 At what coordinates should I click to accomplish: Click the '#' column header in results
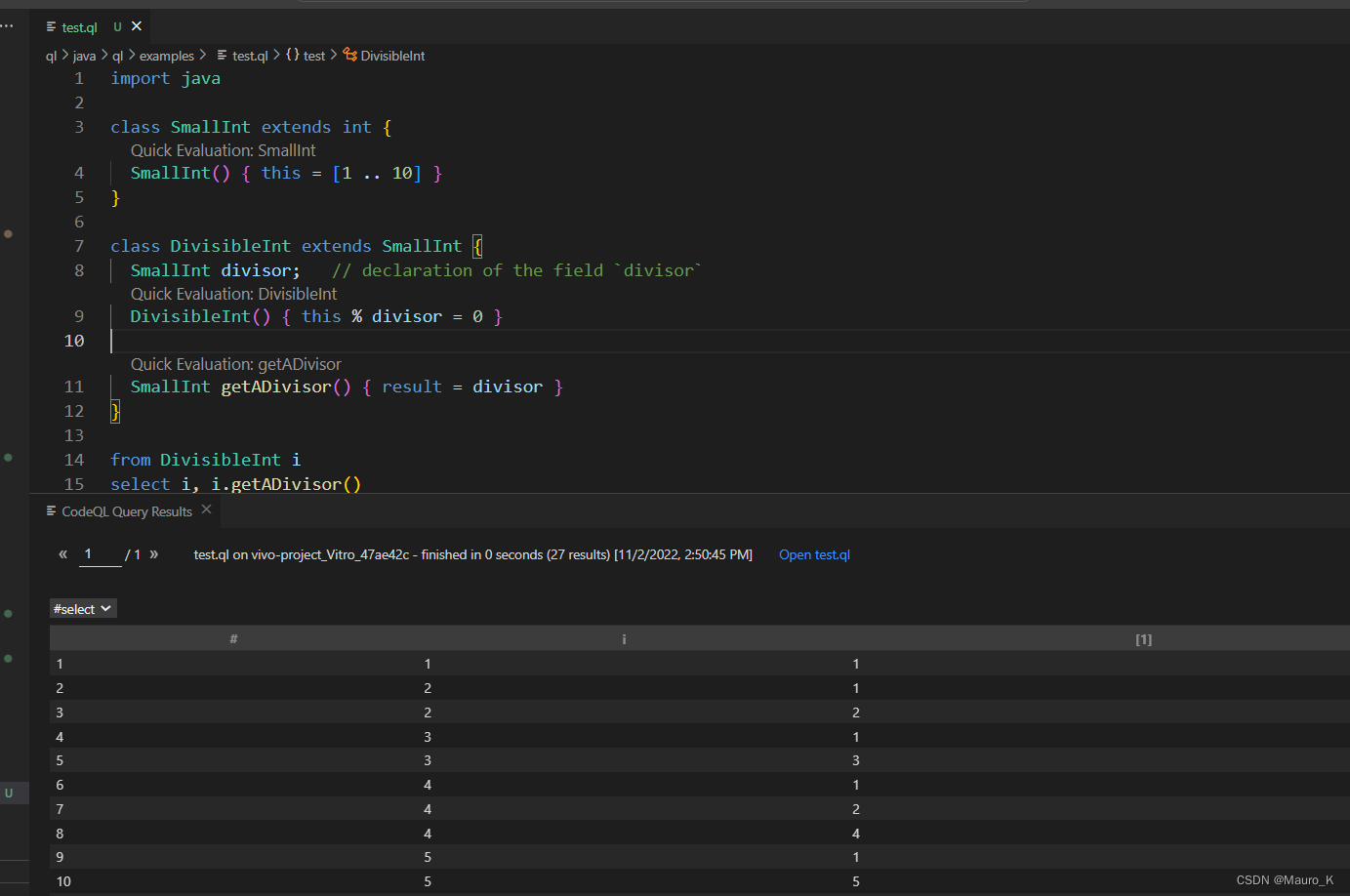tap(233, 638)
